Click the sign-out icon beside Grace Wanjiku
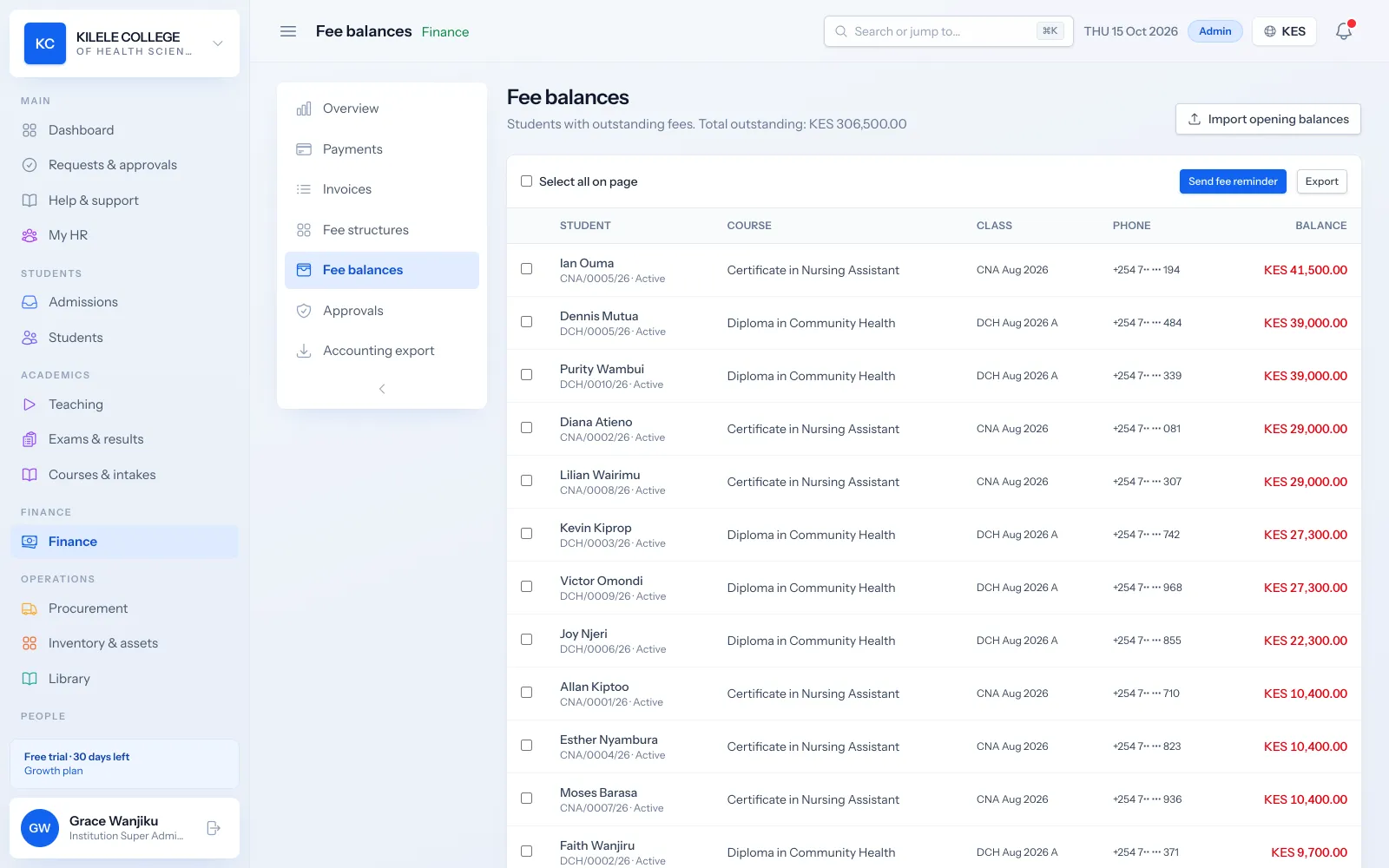Screen dimensions: 1389x868 [x=214, y=828]
